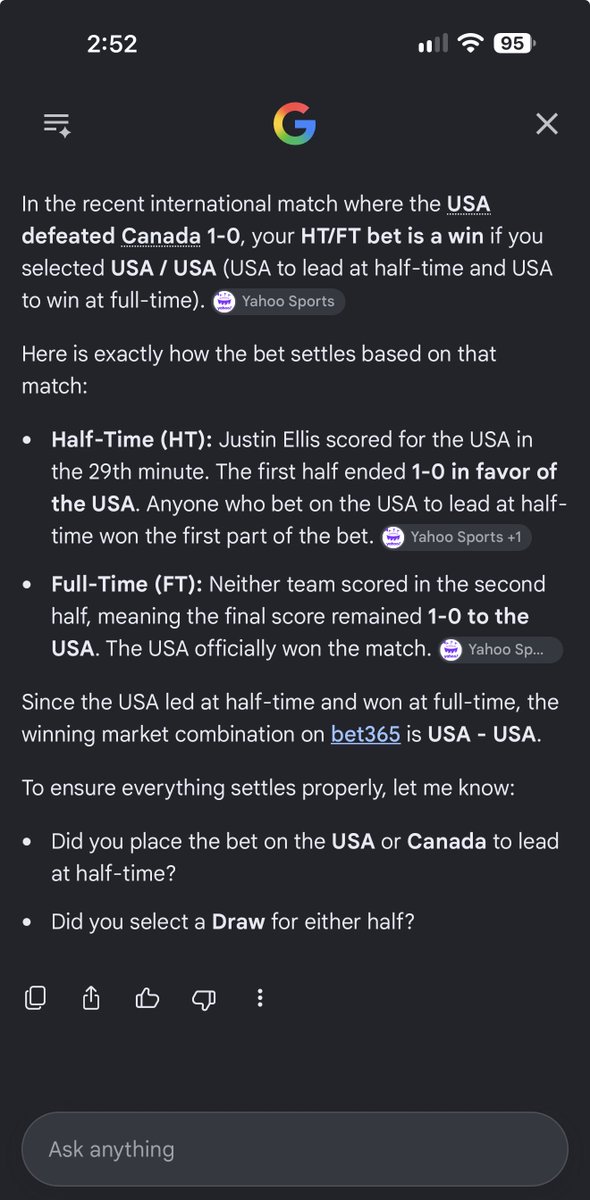Give the answer a thumbs down

coord(203,997)
